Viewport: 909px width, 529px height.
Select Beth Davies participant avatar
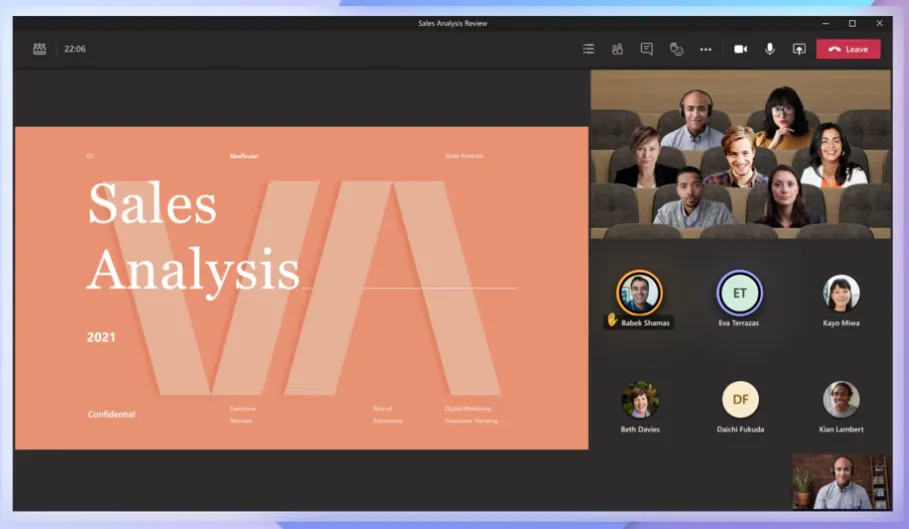(x=640, y=399)
